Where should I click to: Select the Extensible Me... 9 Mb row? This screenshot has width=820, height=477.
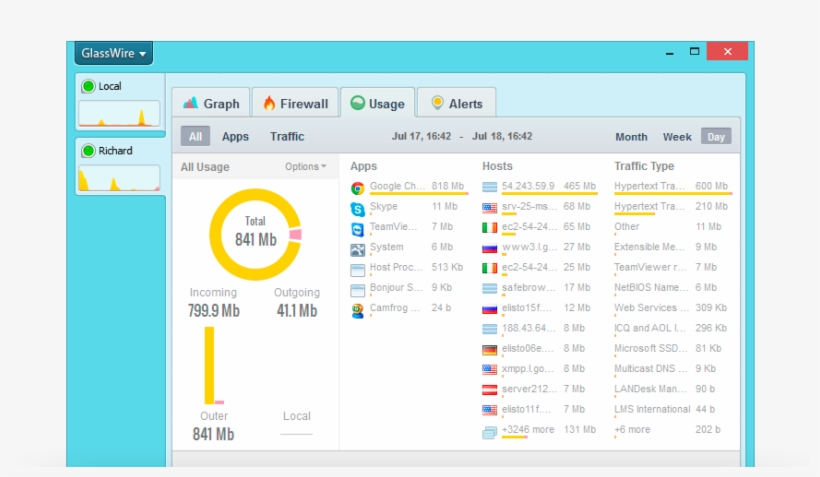671,248
